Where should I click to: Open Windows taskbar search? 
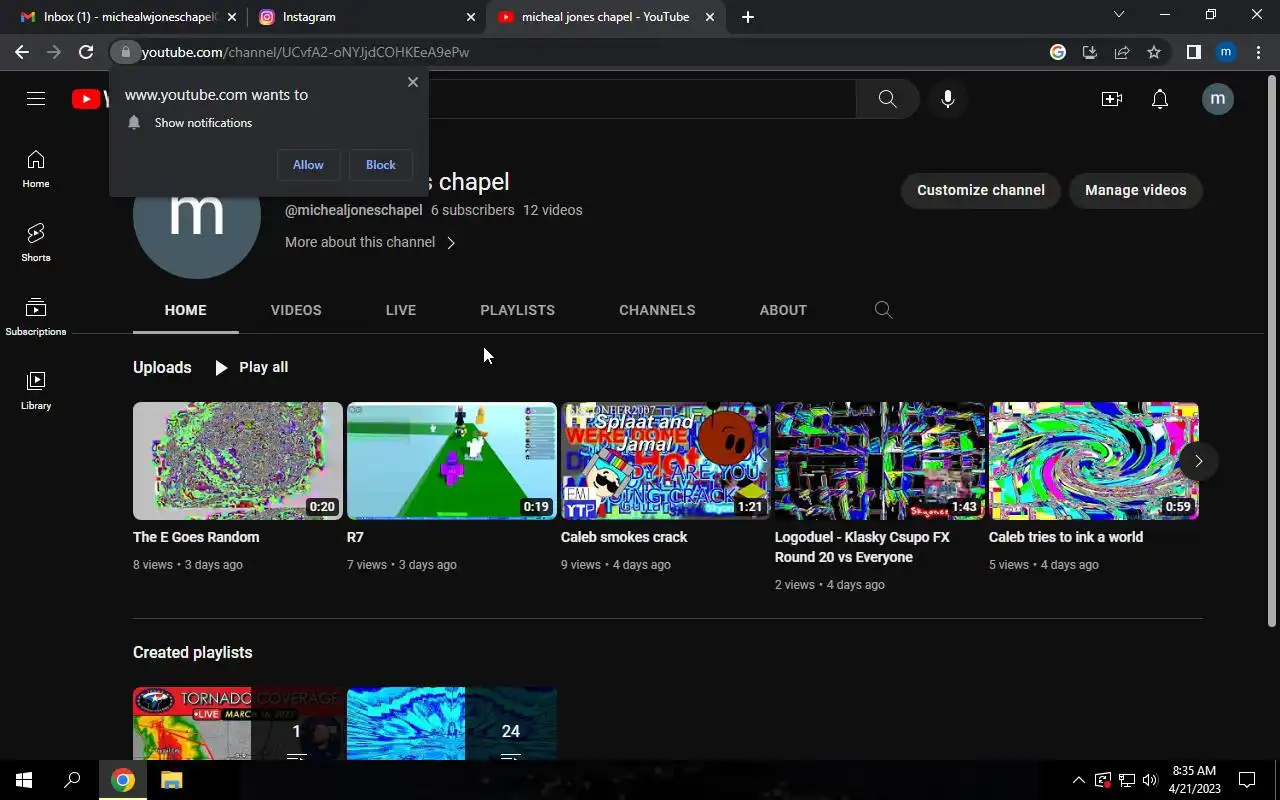pos(72,780)
